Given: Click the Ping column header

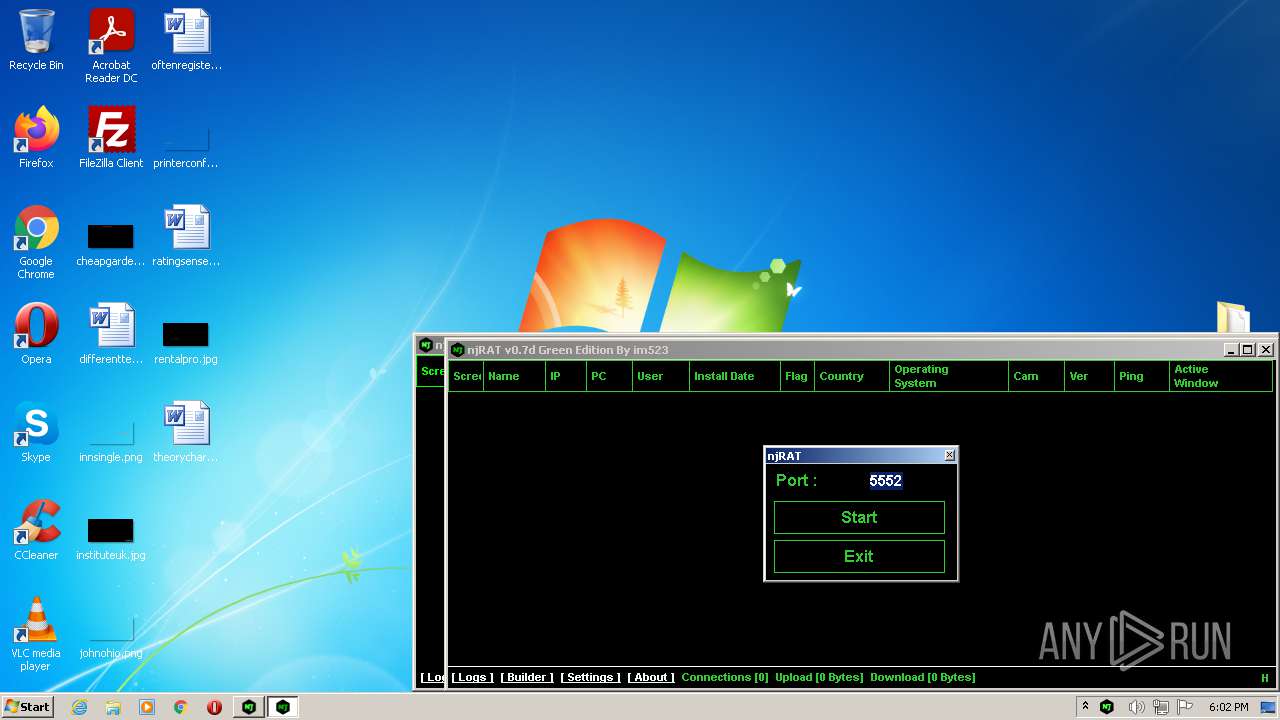Looking at the screenshot, I should point(1142,376).
